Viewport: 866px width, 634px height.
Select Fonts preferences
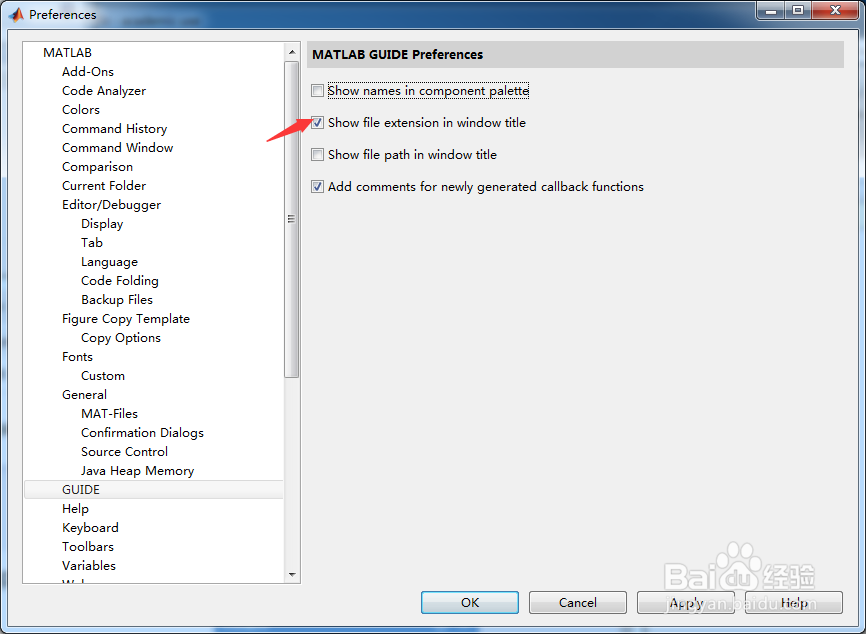(77, 357)
